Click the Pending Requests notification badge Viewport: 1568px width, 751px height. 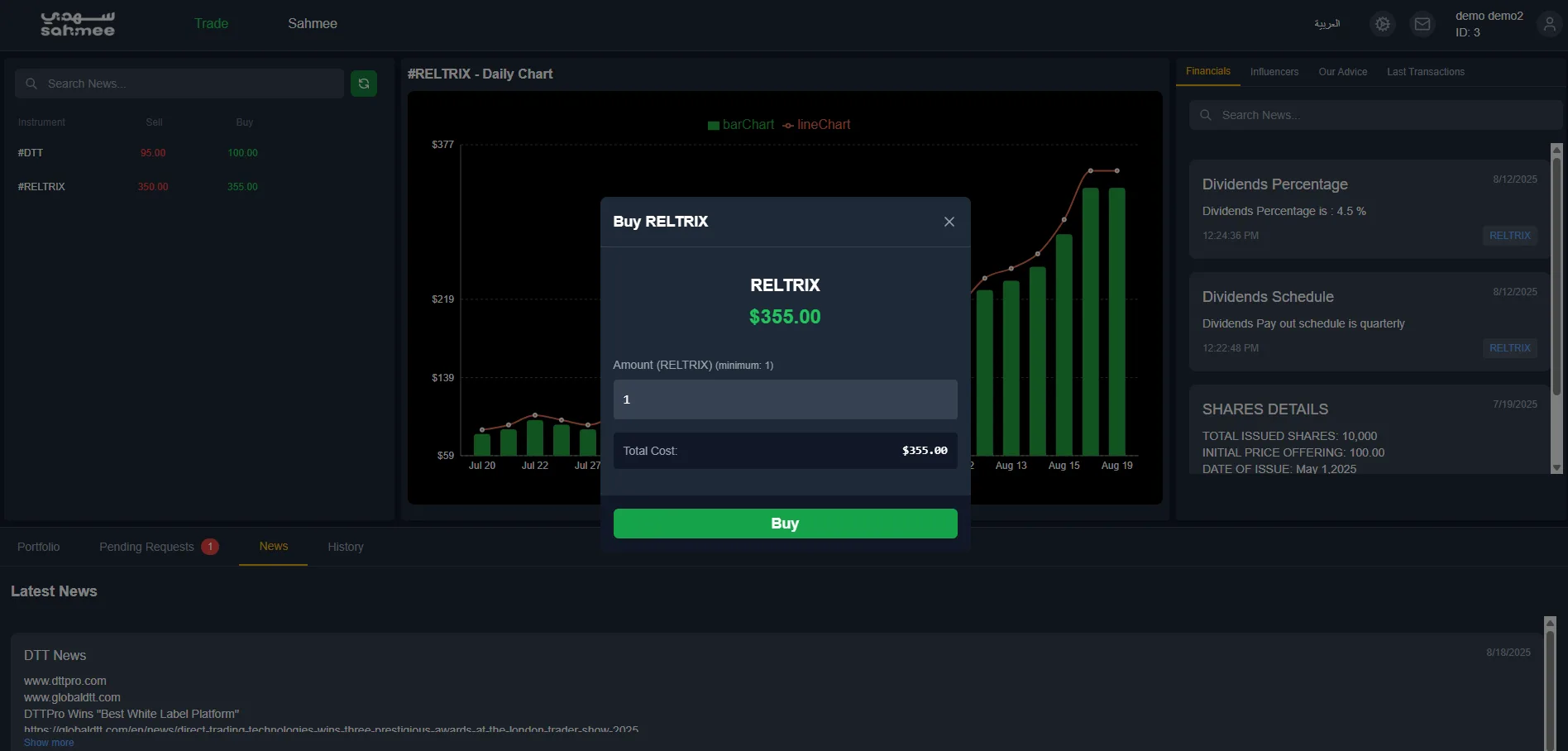click(x=210, y=547)
